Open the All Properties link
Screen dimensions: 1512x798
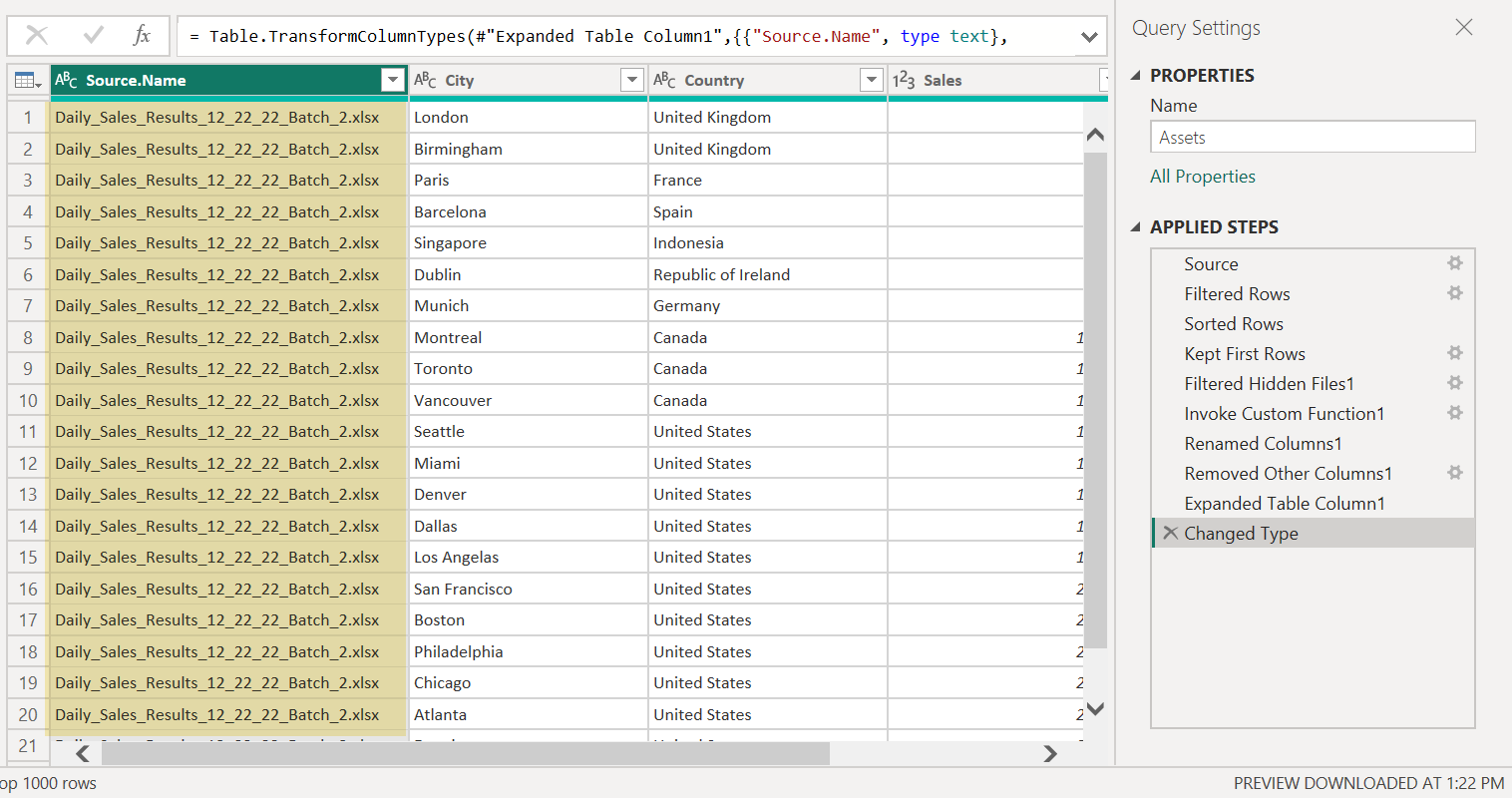click(x=1202, y=177)
